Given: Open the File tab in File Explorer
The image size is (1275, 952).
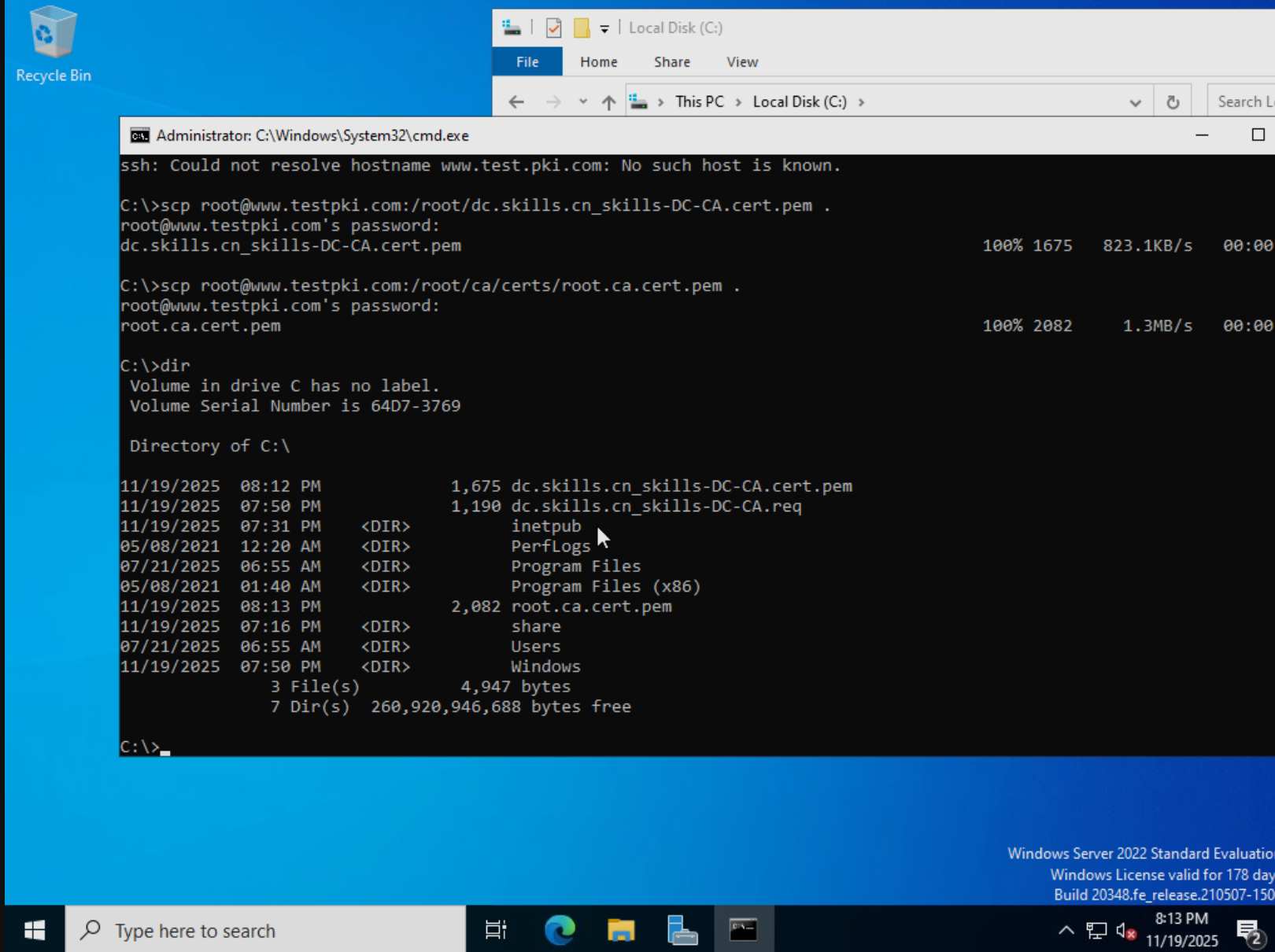Looking at the screenshot, I should (527, 61).
